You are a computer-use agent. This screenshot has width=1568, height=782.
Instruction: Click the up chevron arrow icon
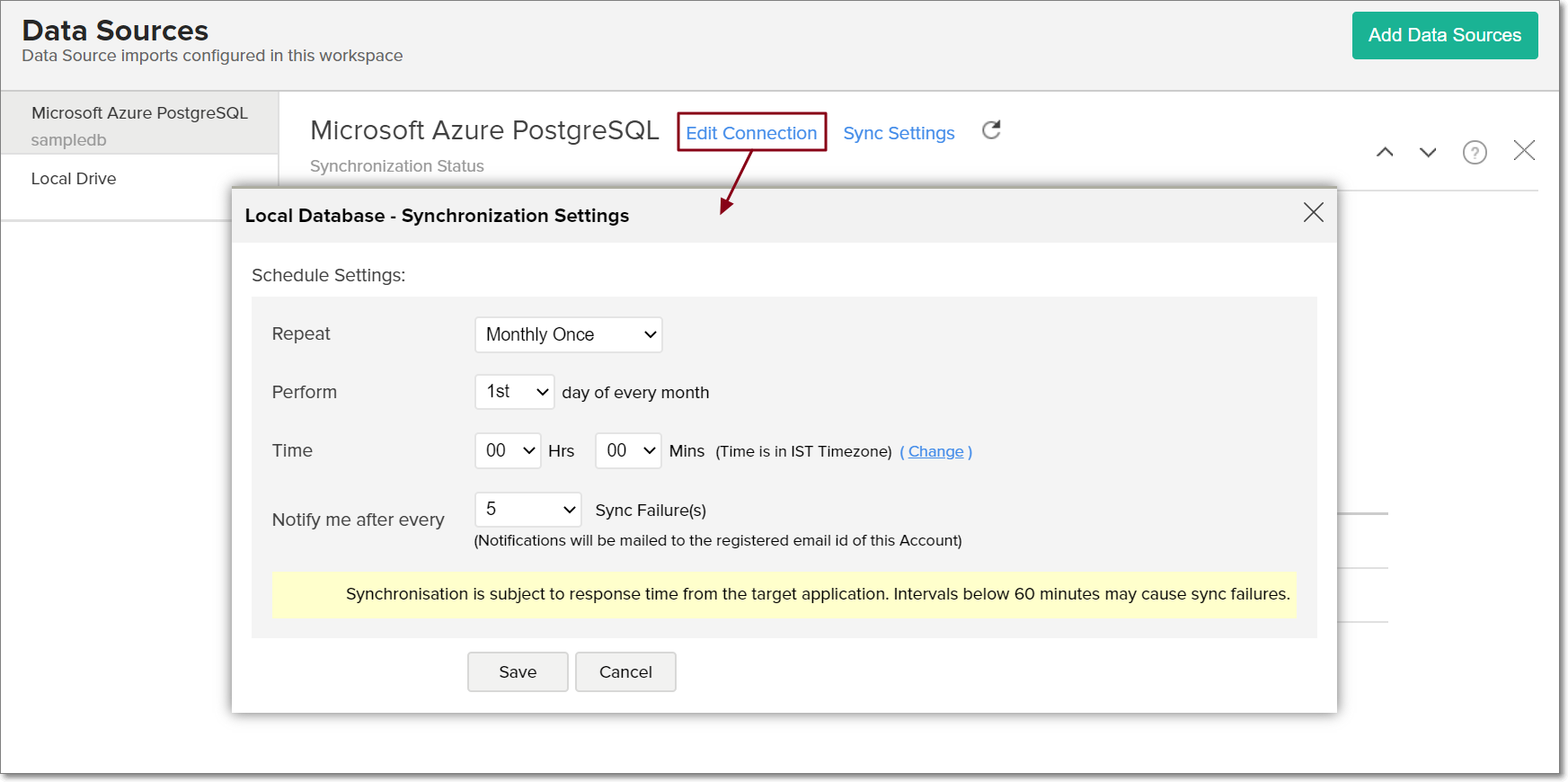tap(1385, 152)
